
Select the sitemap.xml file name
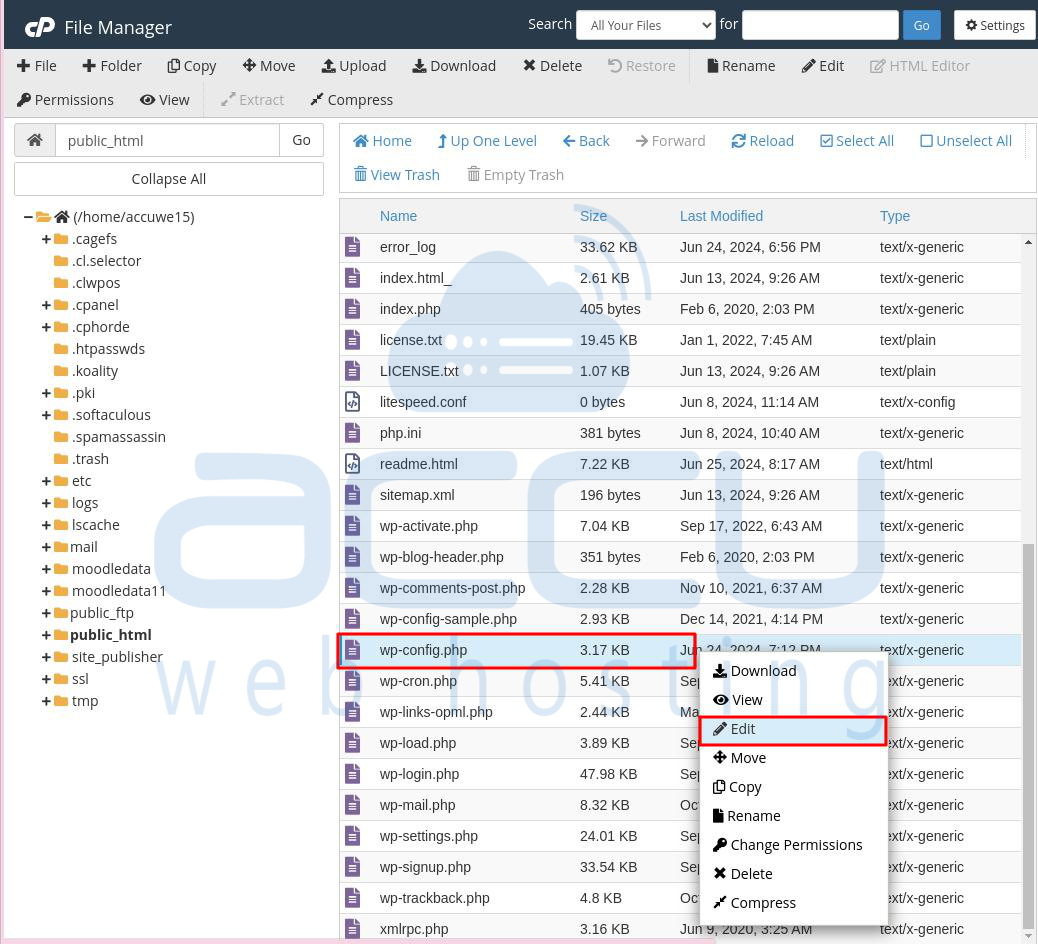point(417,495)
